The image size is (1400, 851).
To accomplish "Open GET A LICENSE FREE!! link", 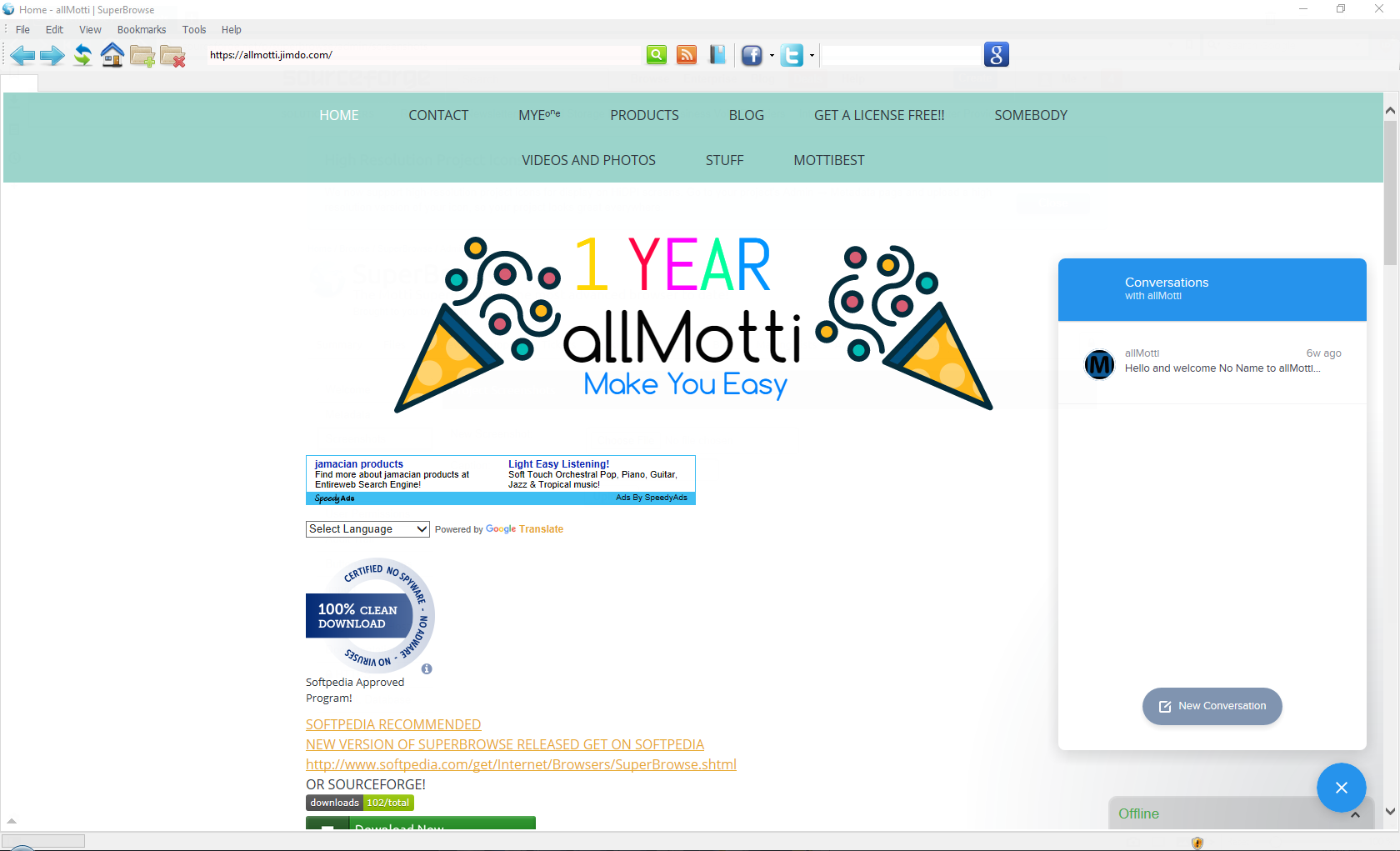I will pyautogui.click(x=879, y=115).
